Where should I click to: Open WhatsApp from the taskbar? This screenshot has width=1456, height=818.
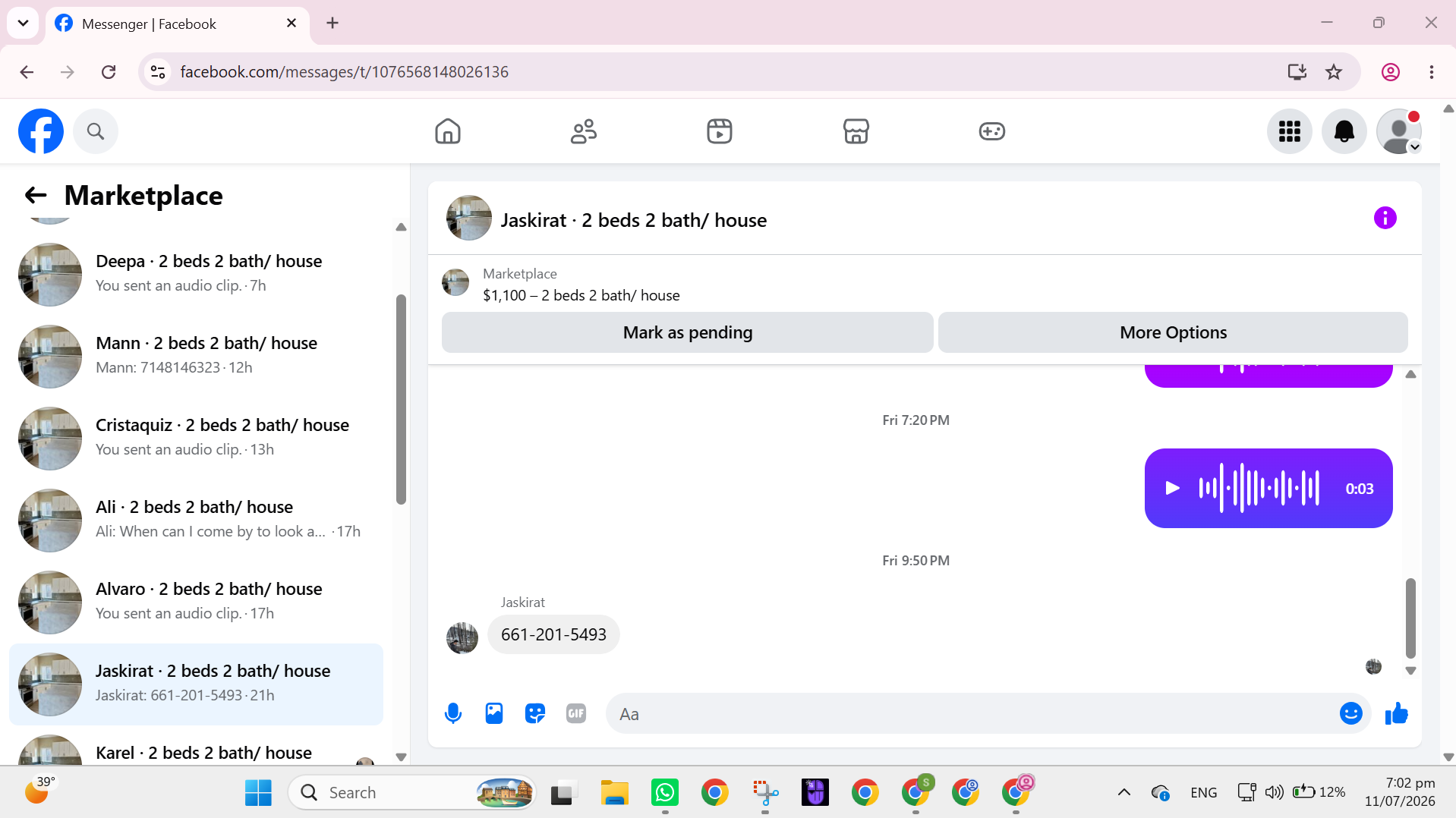(665, 793)
